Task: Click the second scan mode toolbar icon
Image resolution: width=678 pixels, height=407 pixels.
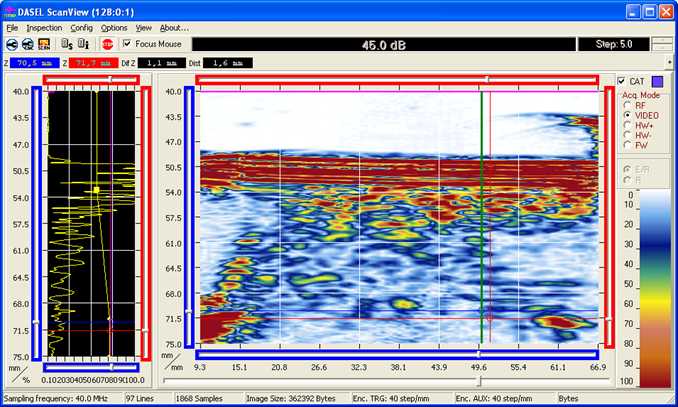Action: click(x=27, y=44)
